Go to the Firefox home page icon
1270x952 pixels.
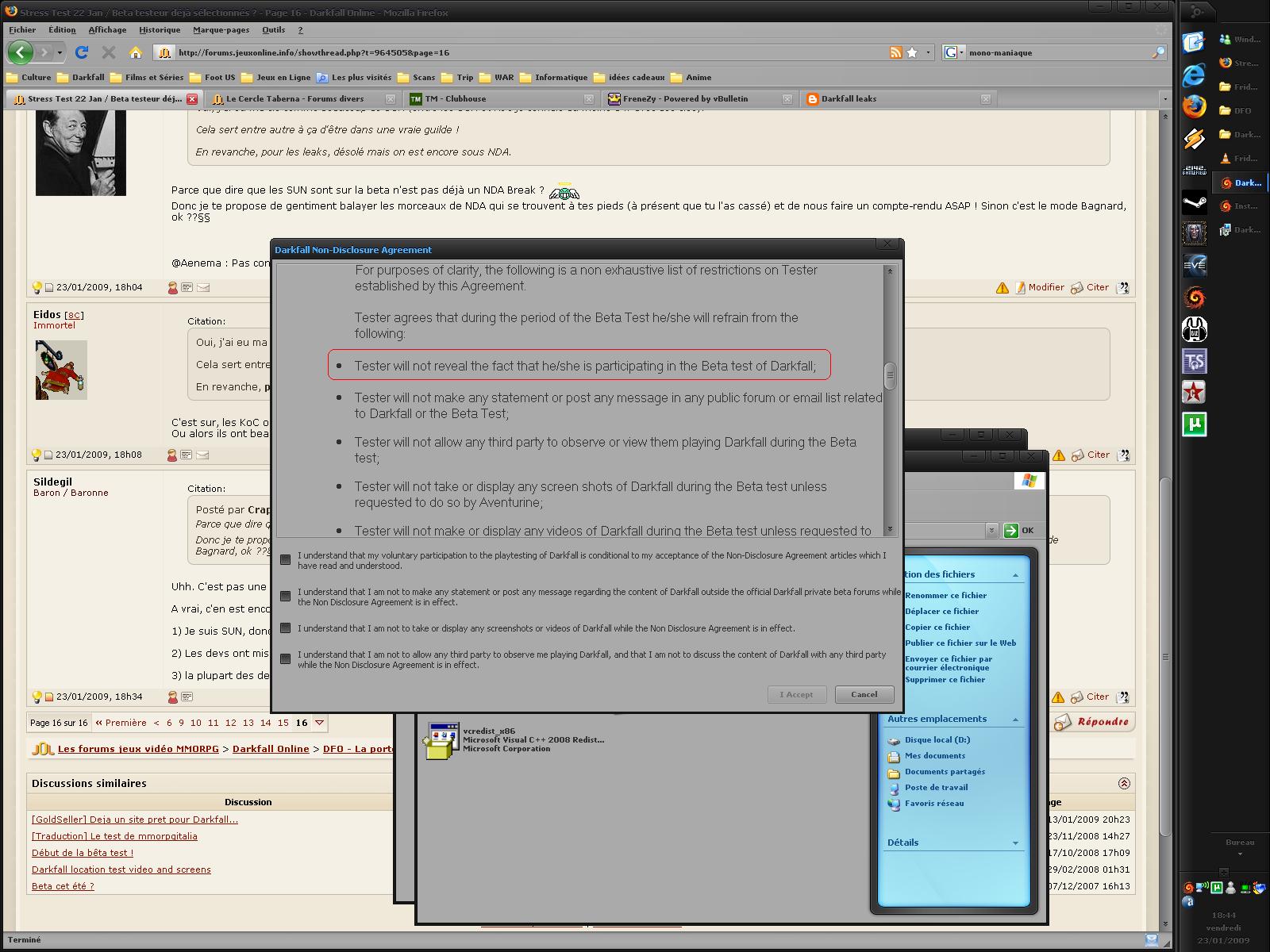136,52
